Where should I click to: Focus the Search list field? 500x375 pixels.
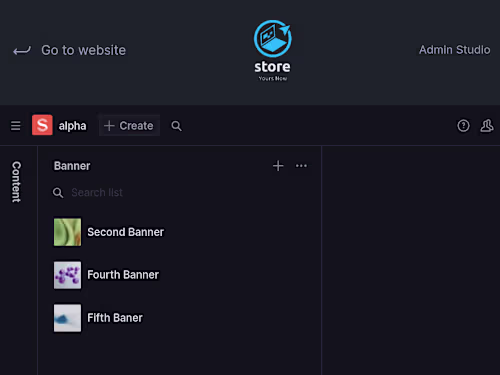[x=180, y=192]
